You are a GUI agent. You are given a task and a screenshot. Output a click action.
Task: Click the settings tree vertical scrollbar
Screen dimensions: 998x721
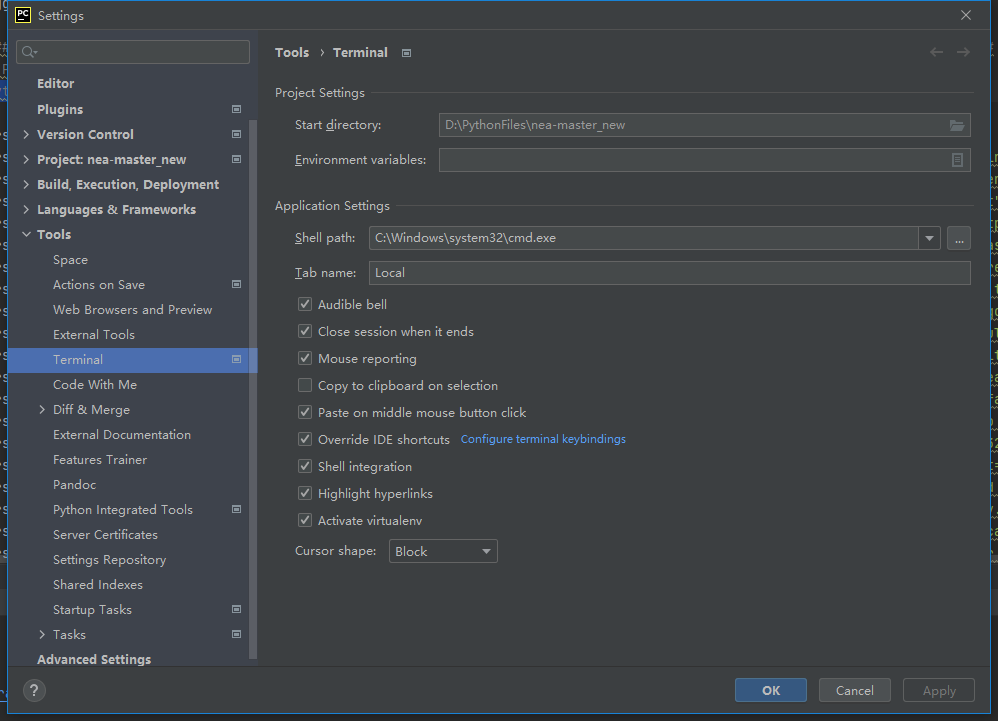[253, 388]
